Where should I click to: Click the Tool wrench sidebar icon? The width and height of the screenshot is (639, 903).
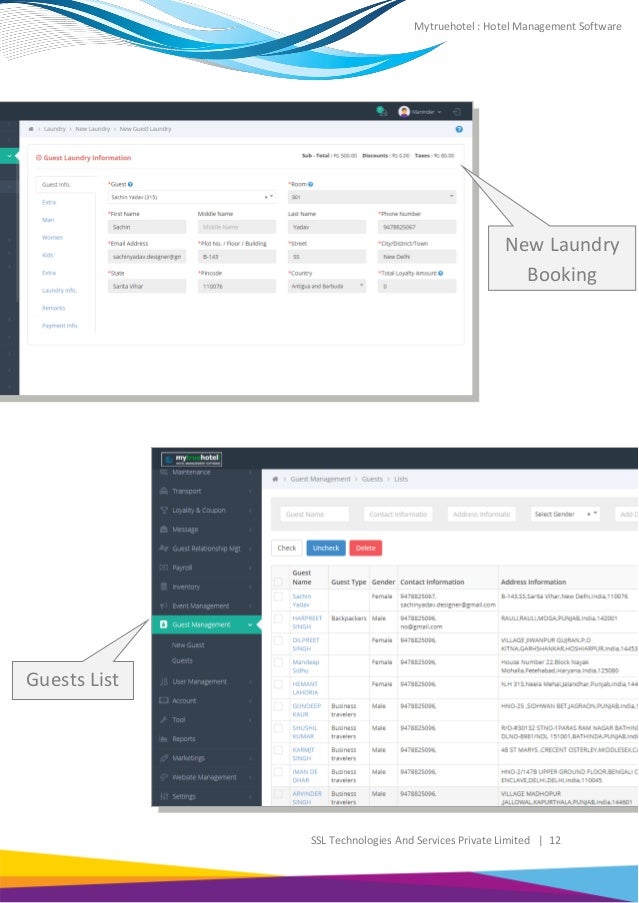[163, 720]
